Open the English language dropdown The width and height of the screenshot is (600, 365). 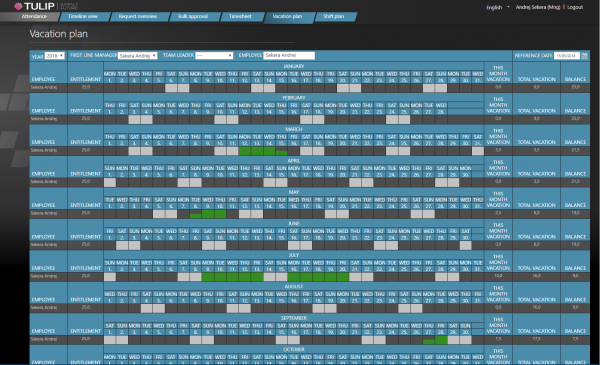click(497, 7)
